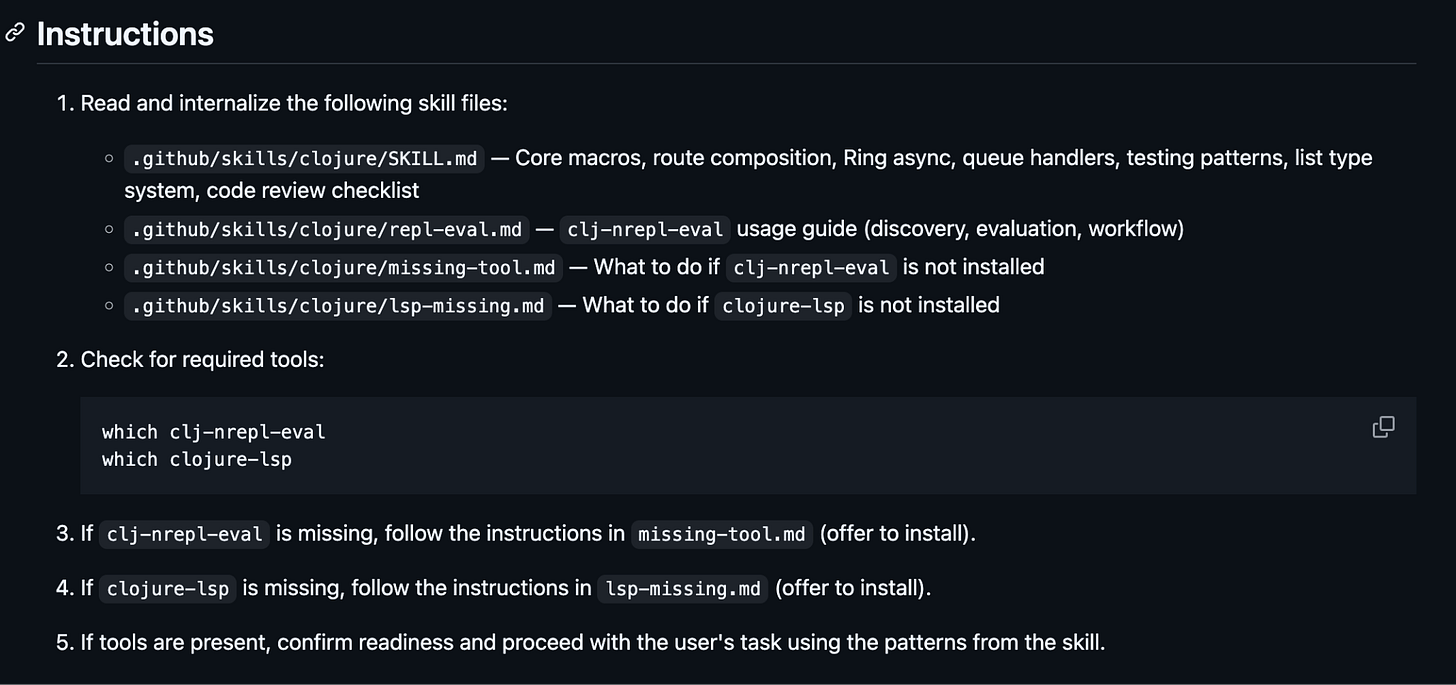
Task: Click clojure-lsp tag in the lsp-missing.md bullet
Action: [783, 306]
